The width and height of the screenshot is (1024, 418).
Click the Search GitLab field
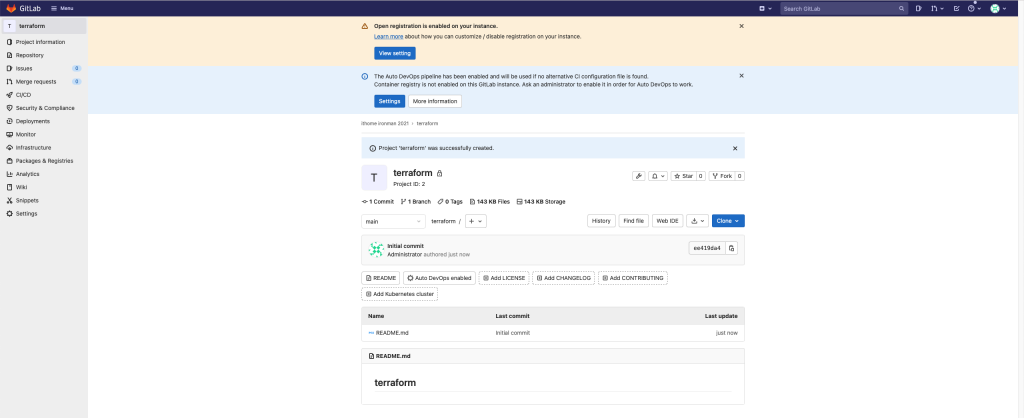click(844, 8)
